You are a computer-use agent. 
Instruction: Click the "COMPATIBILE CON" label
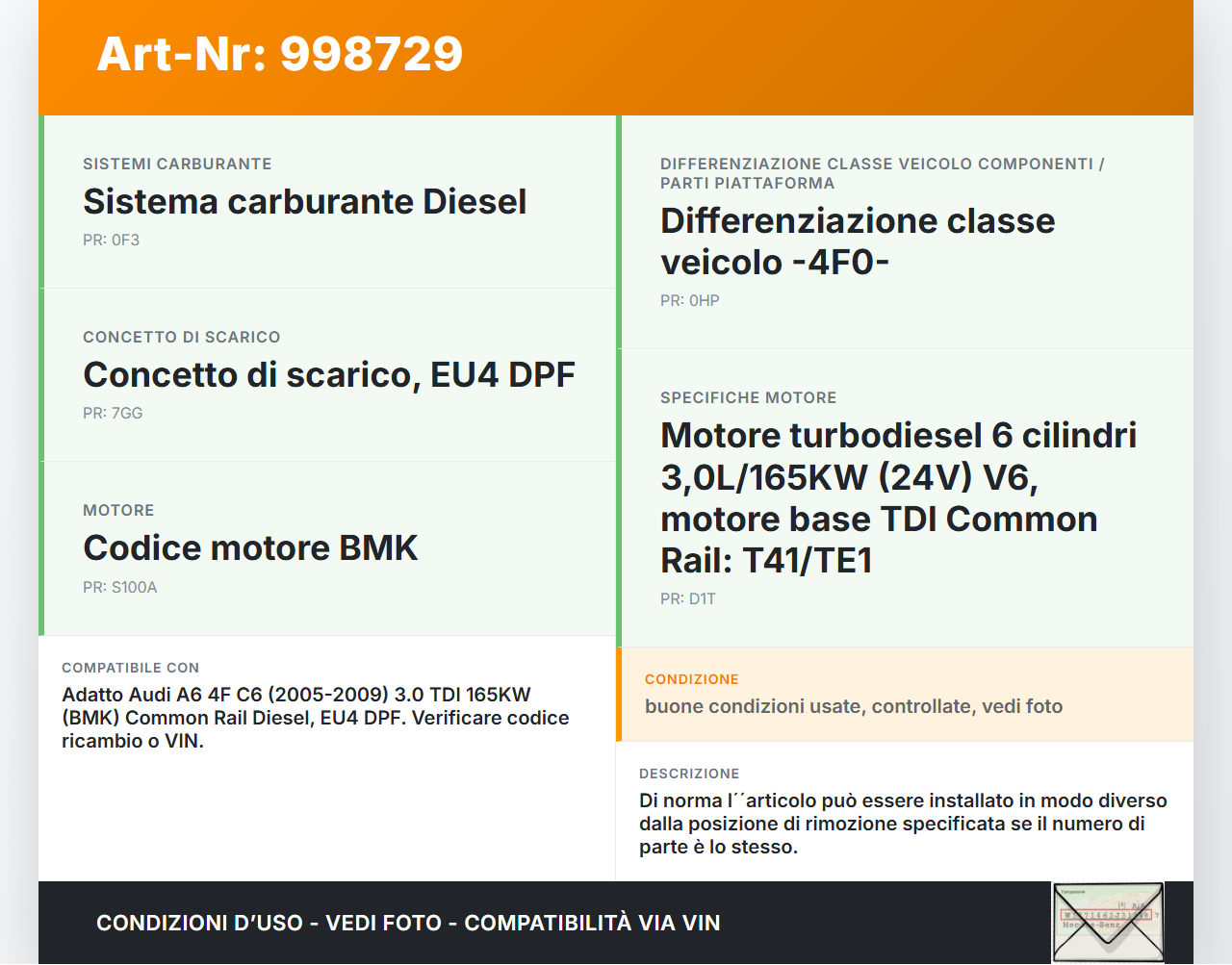(x=130, y=668)
